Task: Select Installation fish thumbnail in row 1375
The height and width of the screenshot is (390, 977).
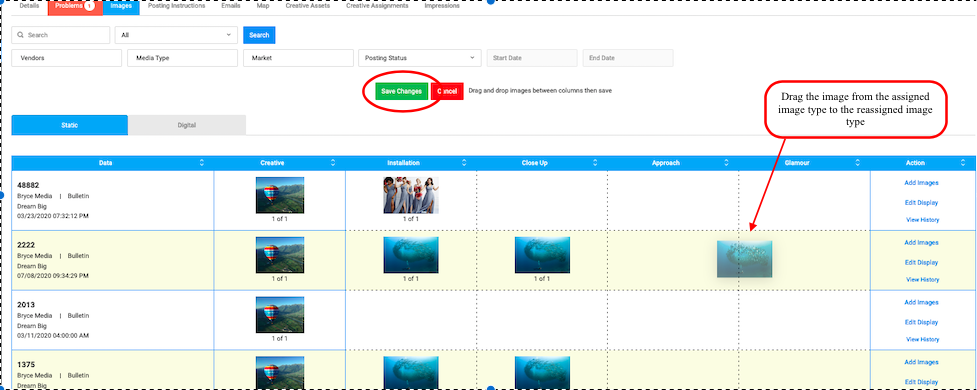Action: [411, 373]
